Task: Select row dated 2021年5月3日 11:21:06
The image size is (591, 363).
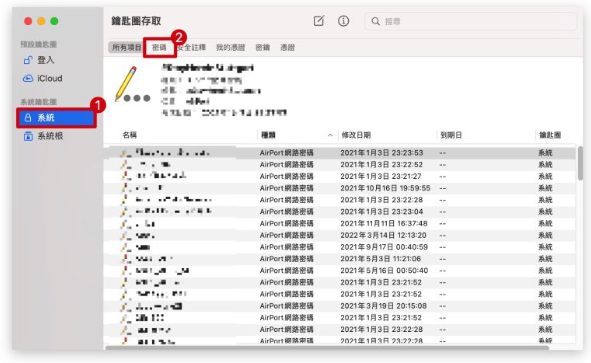Action: click(x=339, y=259)
